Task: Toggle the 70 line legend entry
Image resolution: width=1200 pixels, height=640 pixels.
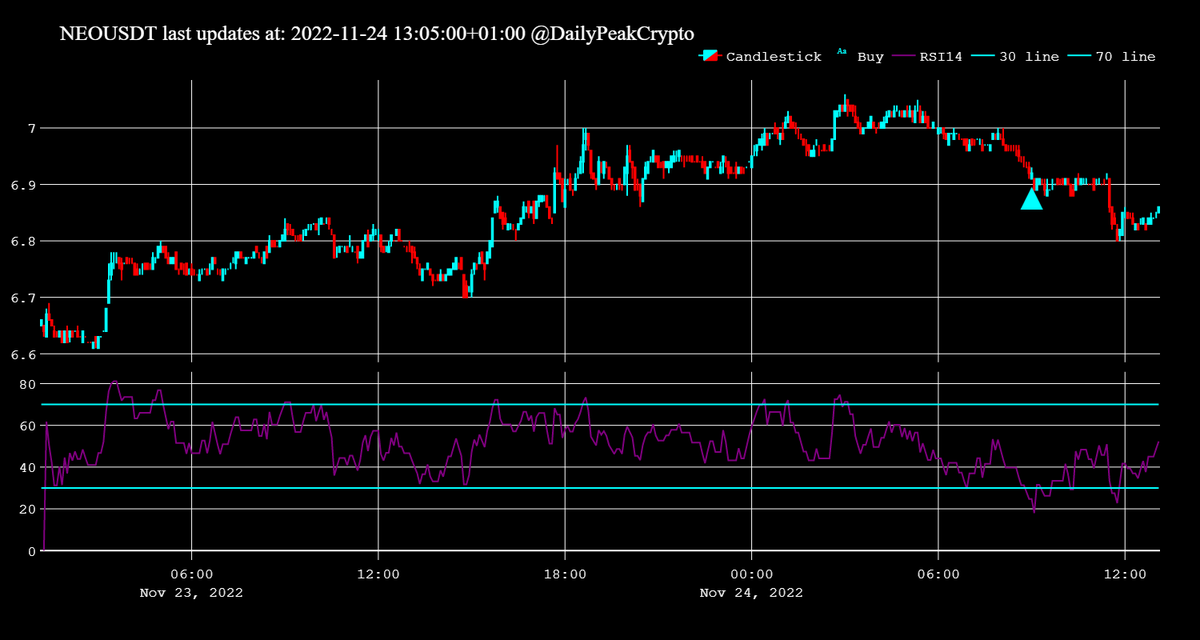Action: (1111, 57)
